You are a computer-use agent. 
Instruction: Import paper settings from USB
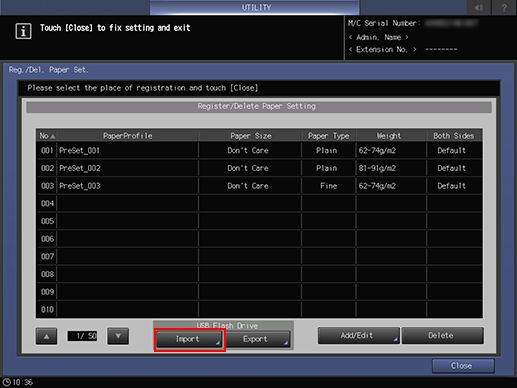tap(189, 339)
